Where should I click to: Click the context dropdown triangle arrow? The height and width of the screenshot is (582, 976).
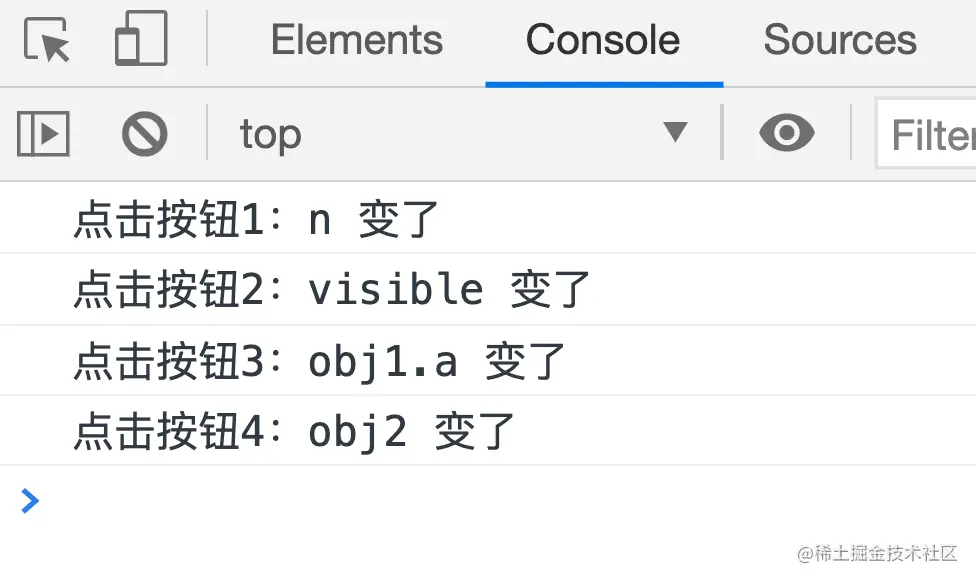coord(675,132)
